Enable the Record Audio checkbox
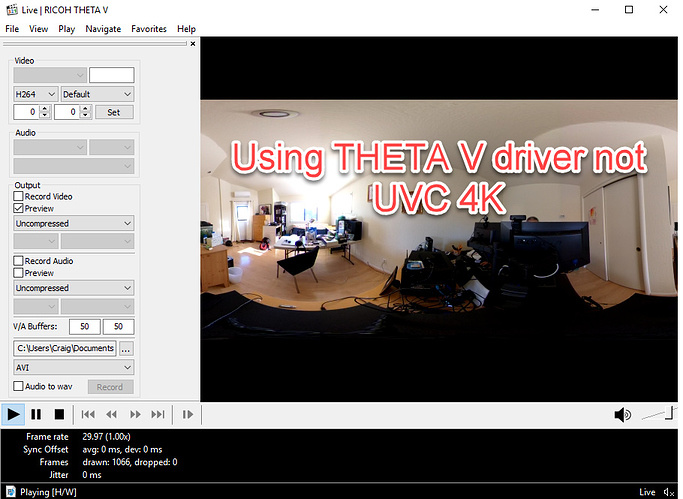Image resolution: width=683 pixels, height=499 pixels. (18, 261)
